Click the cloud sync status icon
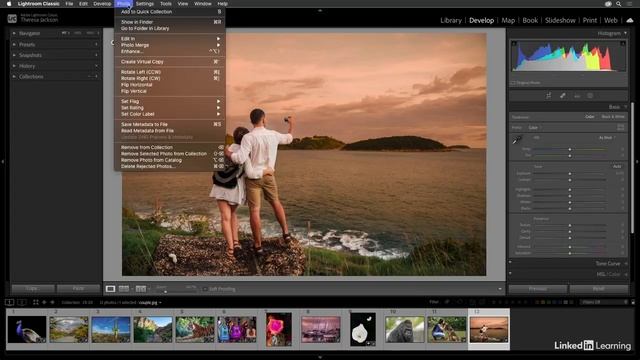The image size is (640, 360). 630,20
